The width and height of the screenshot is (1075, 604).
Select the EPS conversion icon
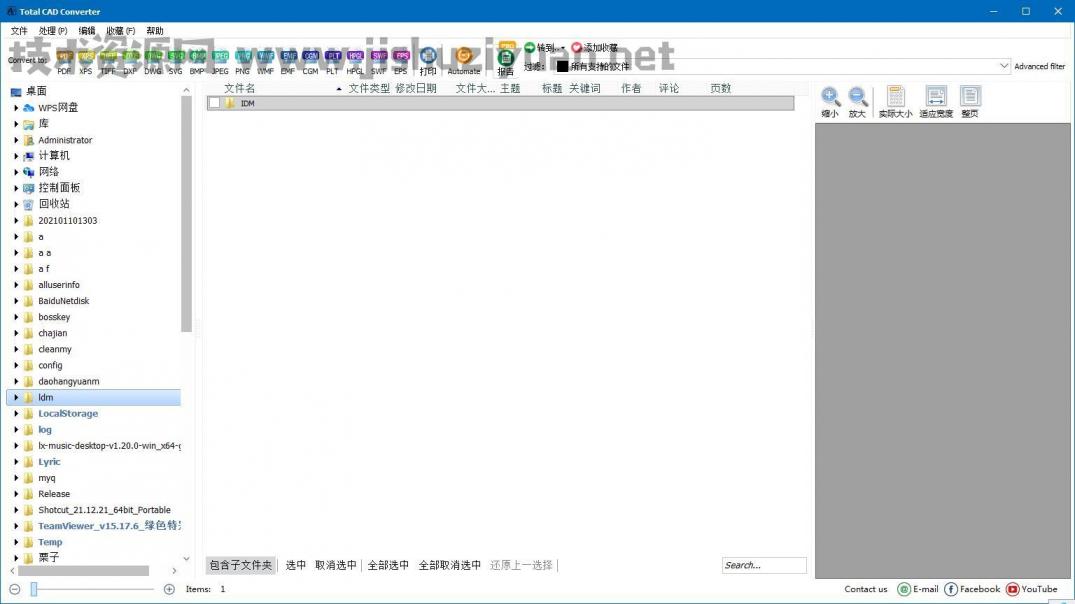point(401,61)
